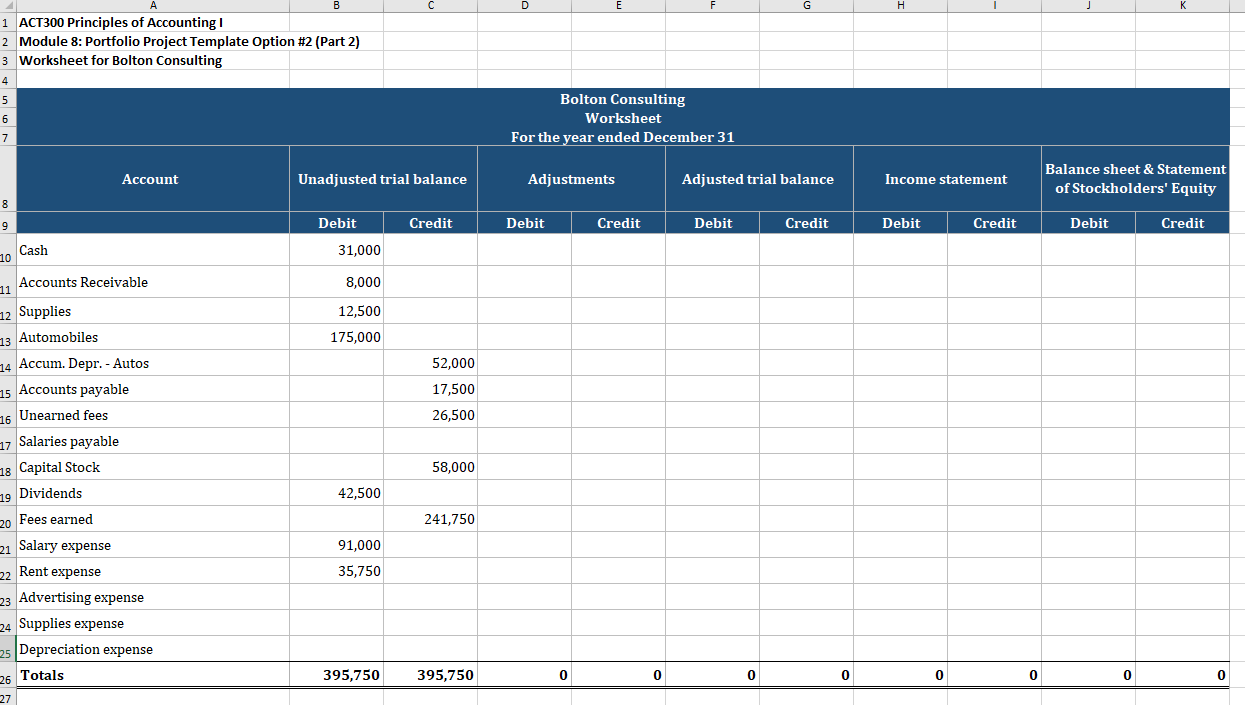
Task: Select column D header
Action: pos(525,5)
